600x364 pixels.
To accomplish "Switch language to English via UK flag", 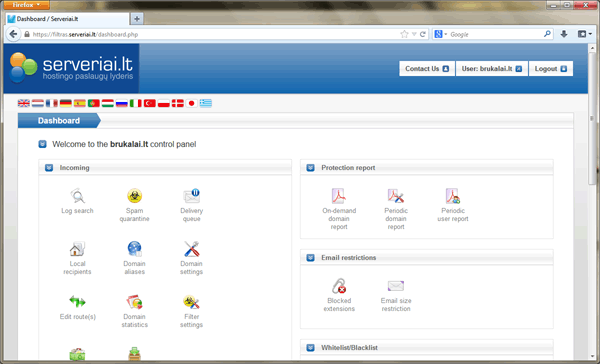I will (x=24, y=103).
